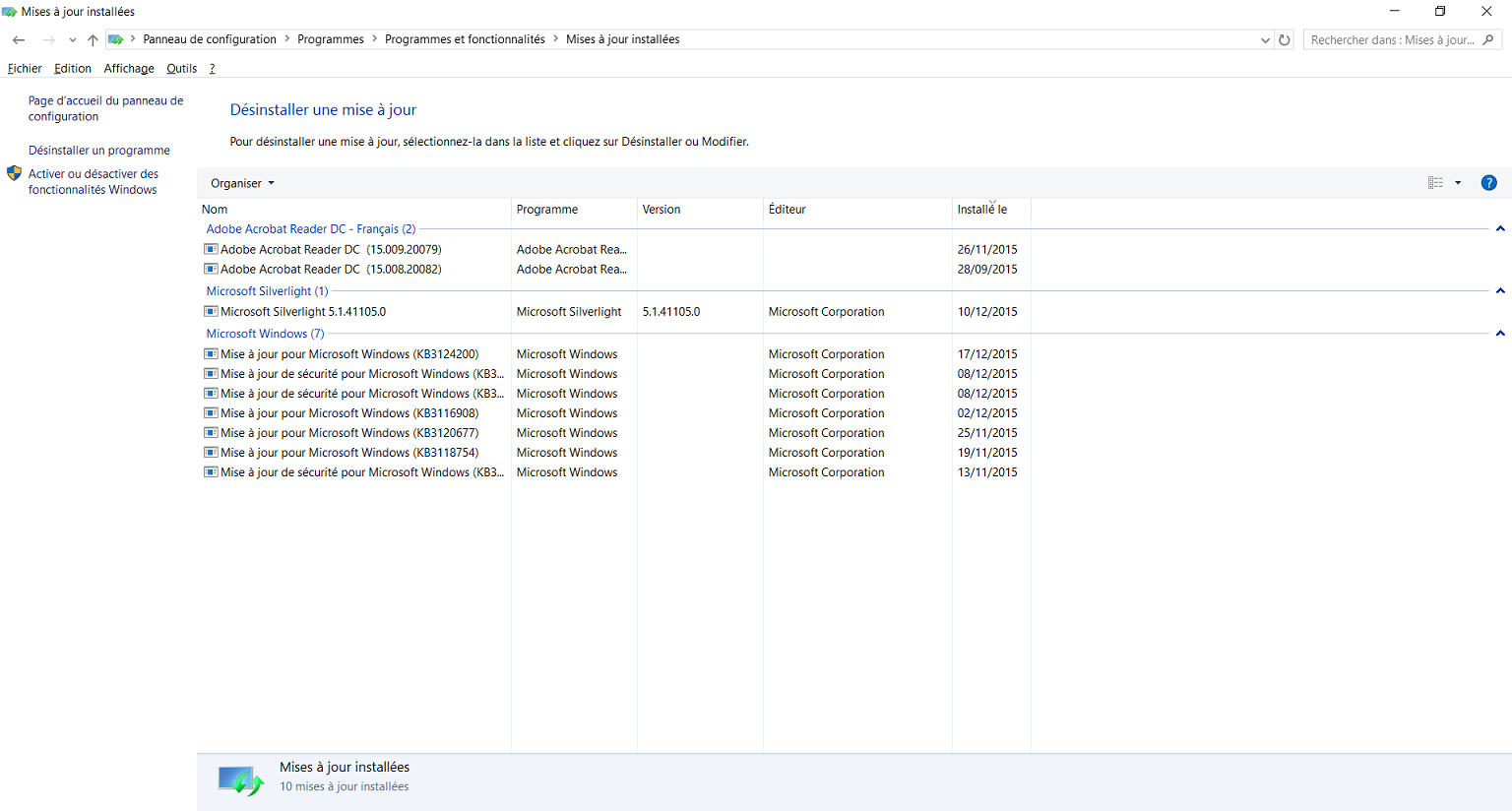Open the view options dropdown arrow
This screenshot has width=1512, height=811.
1458,183
